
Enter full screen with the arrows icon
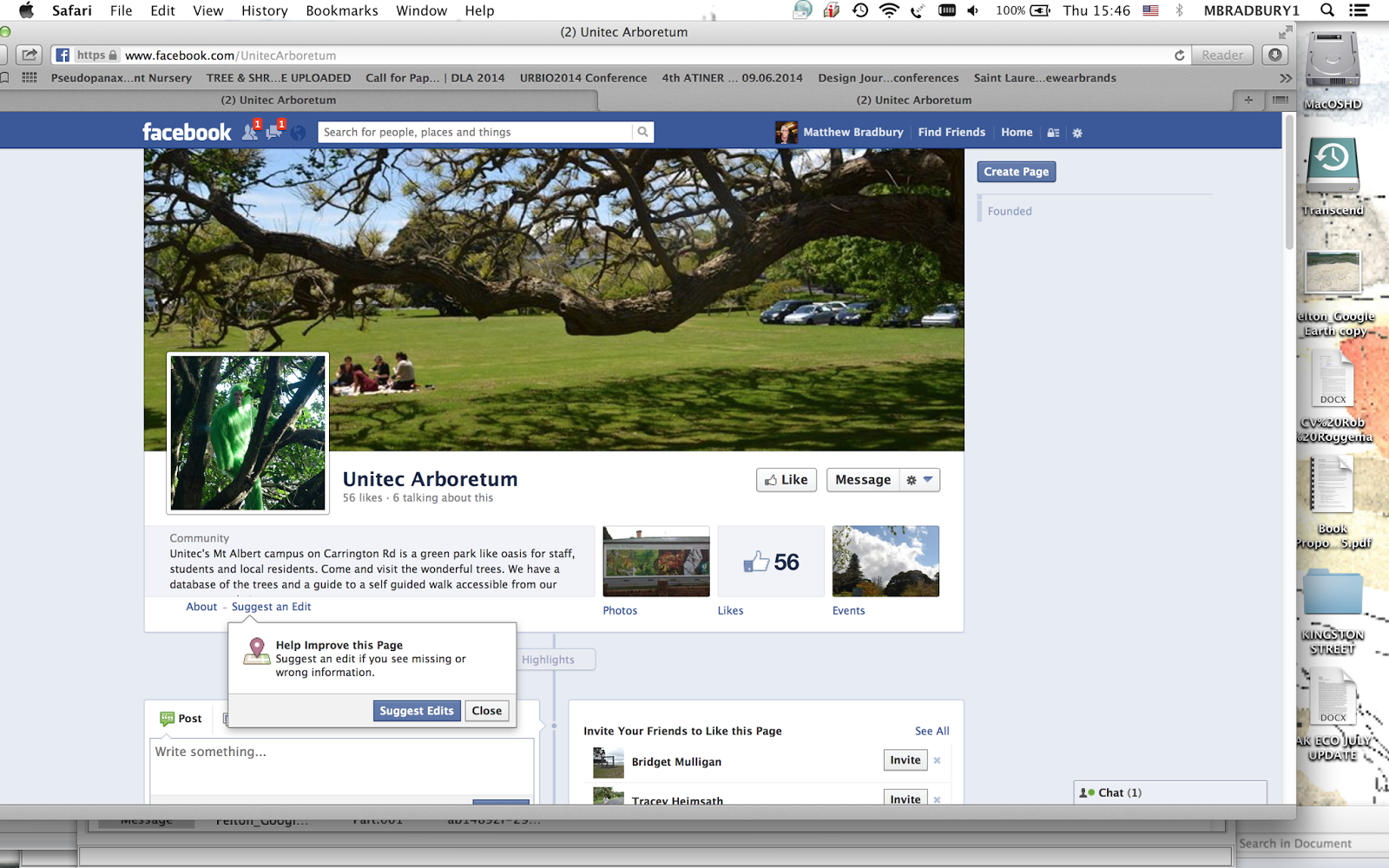(1285, 32)
